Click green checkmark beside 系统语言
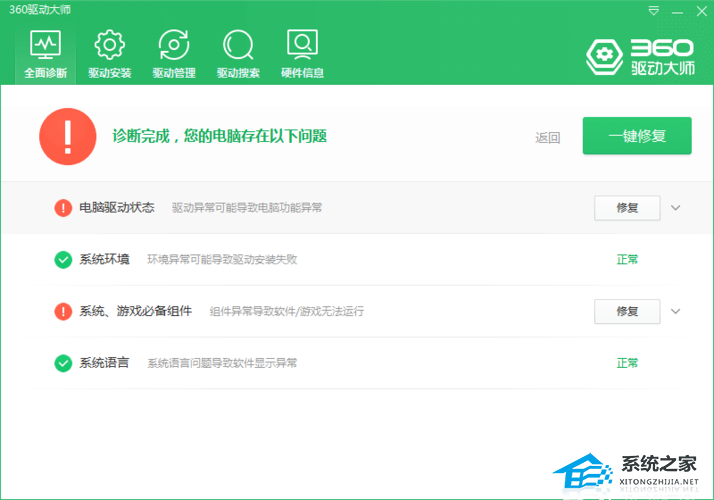 click(x=63, y=363)
